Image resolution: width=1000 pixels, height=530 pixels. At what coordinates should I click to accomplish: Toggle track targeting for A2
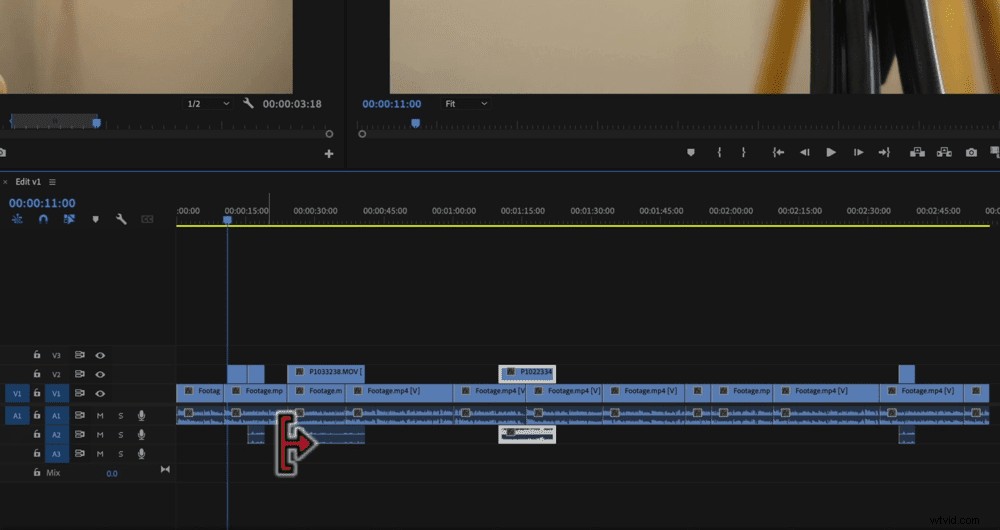pyautogui.click(x=57, y=435)
